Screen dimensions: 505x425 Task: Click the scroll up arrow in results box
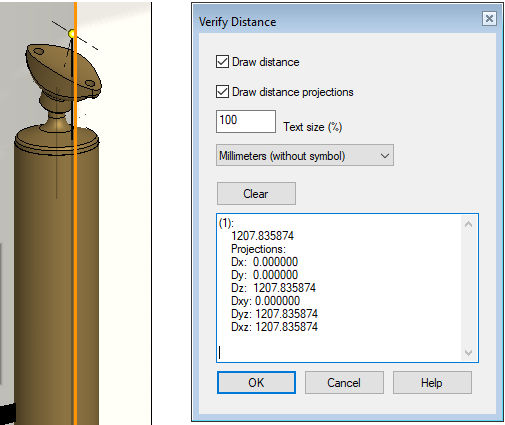point(468,224)
